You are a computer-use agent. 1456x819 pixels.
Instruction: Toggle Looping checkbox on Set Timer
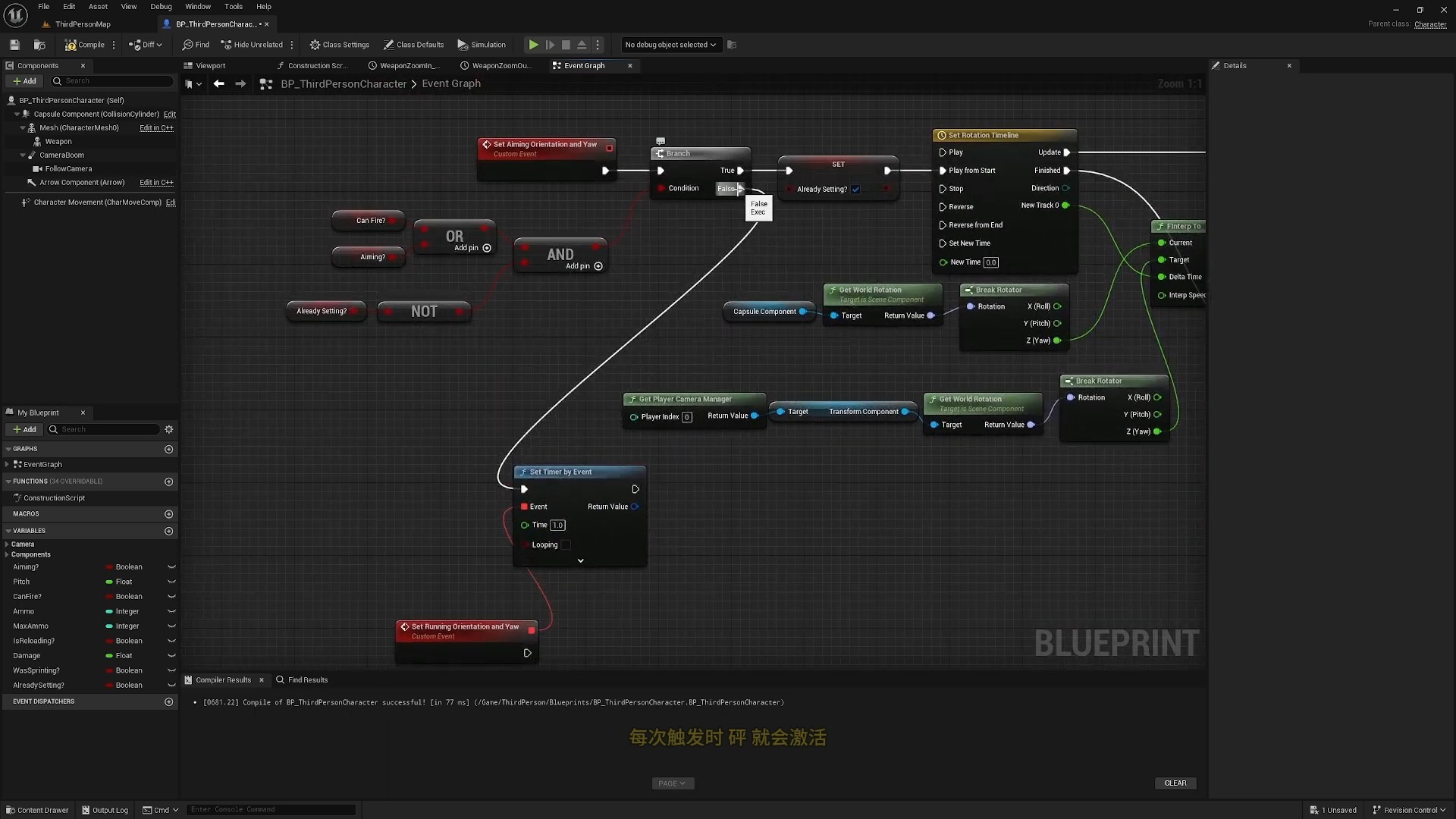coord(565,545)
